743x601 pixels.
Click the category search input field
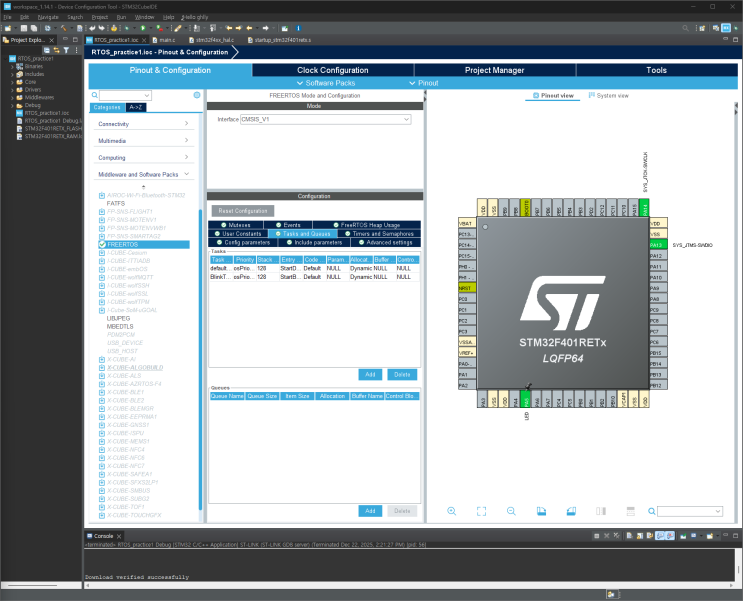pyautogui.click(x=122, y=95)
